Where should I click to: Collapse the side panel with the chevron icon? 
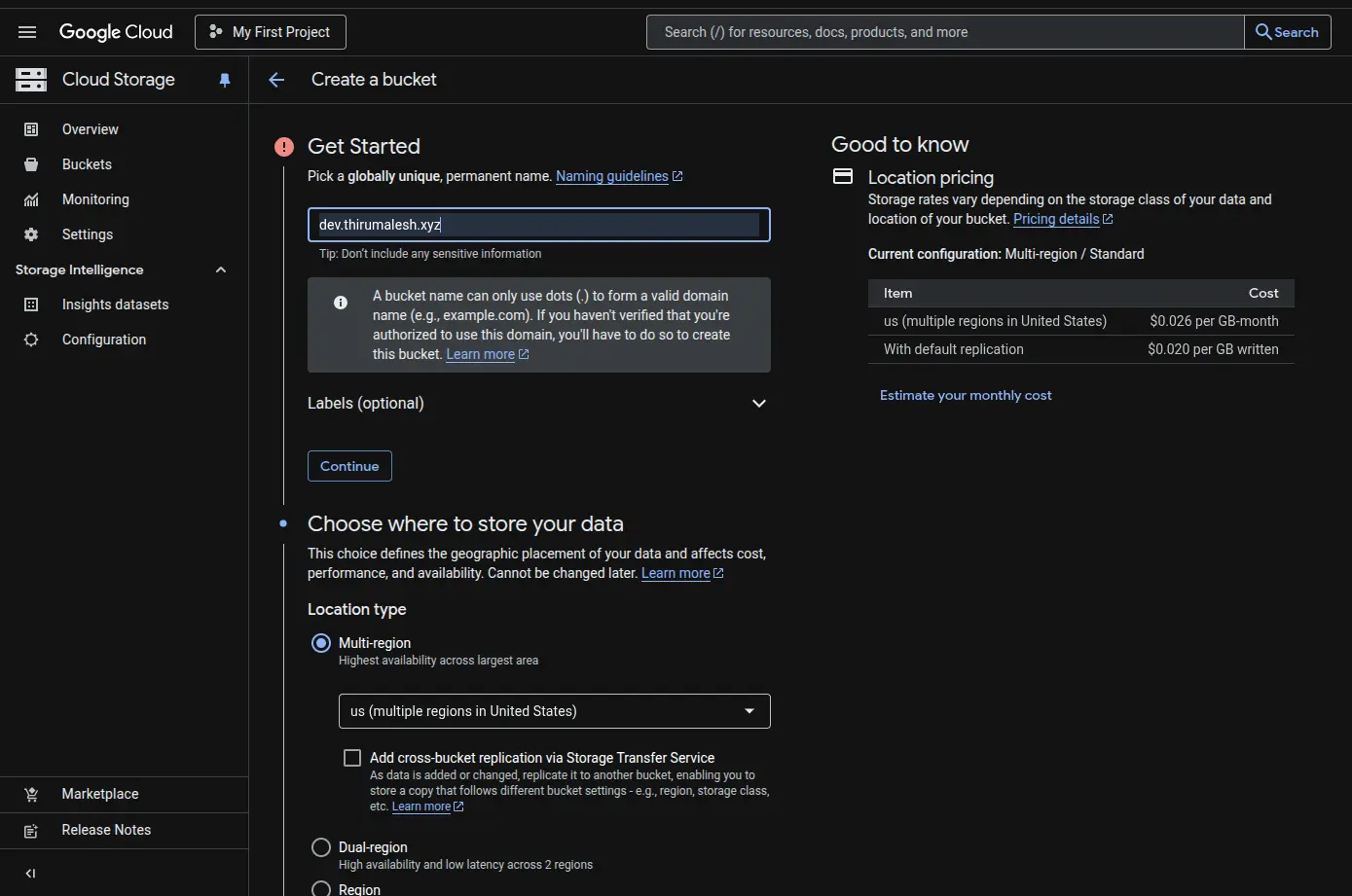coord(29,873)
